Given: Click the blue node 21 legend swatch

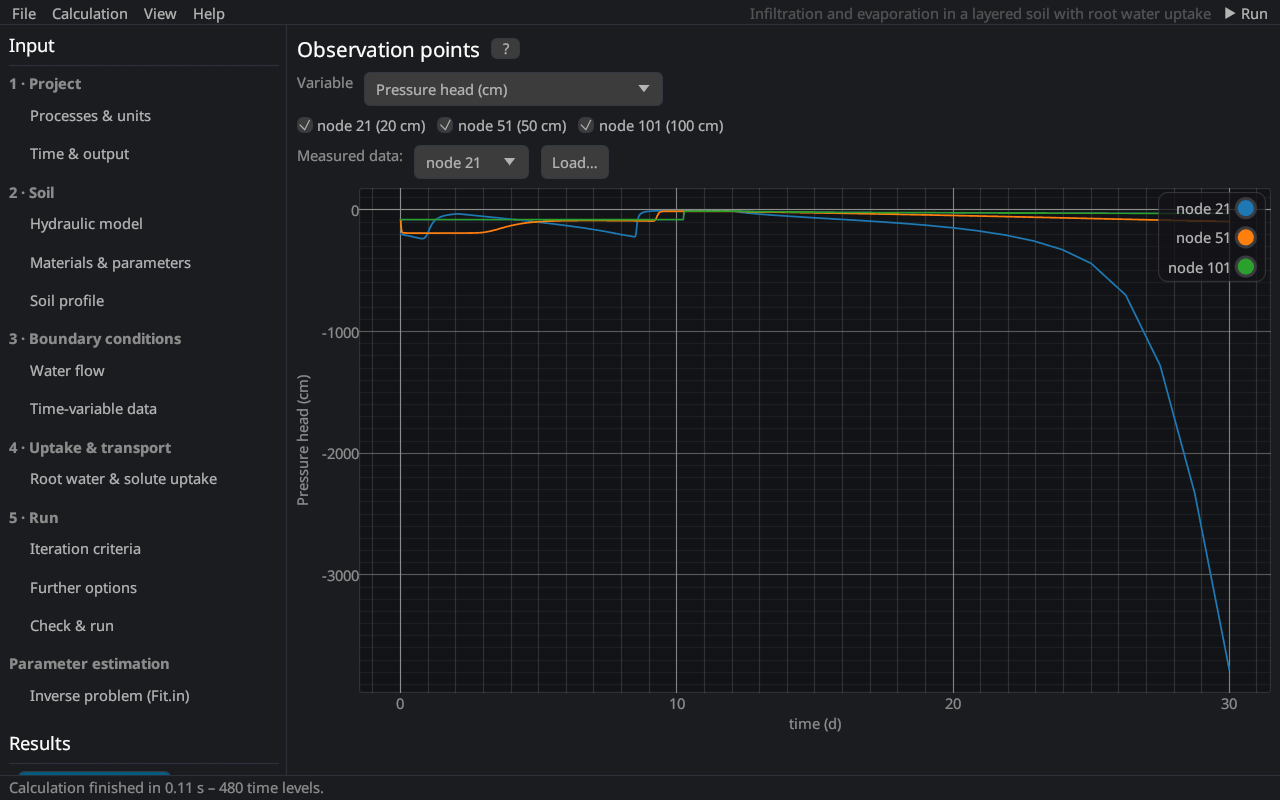Looking at the screenshot, I should coord(1245,209).
